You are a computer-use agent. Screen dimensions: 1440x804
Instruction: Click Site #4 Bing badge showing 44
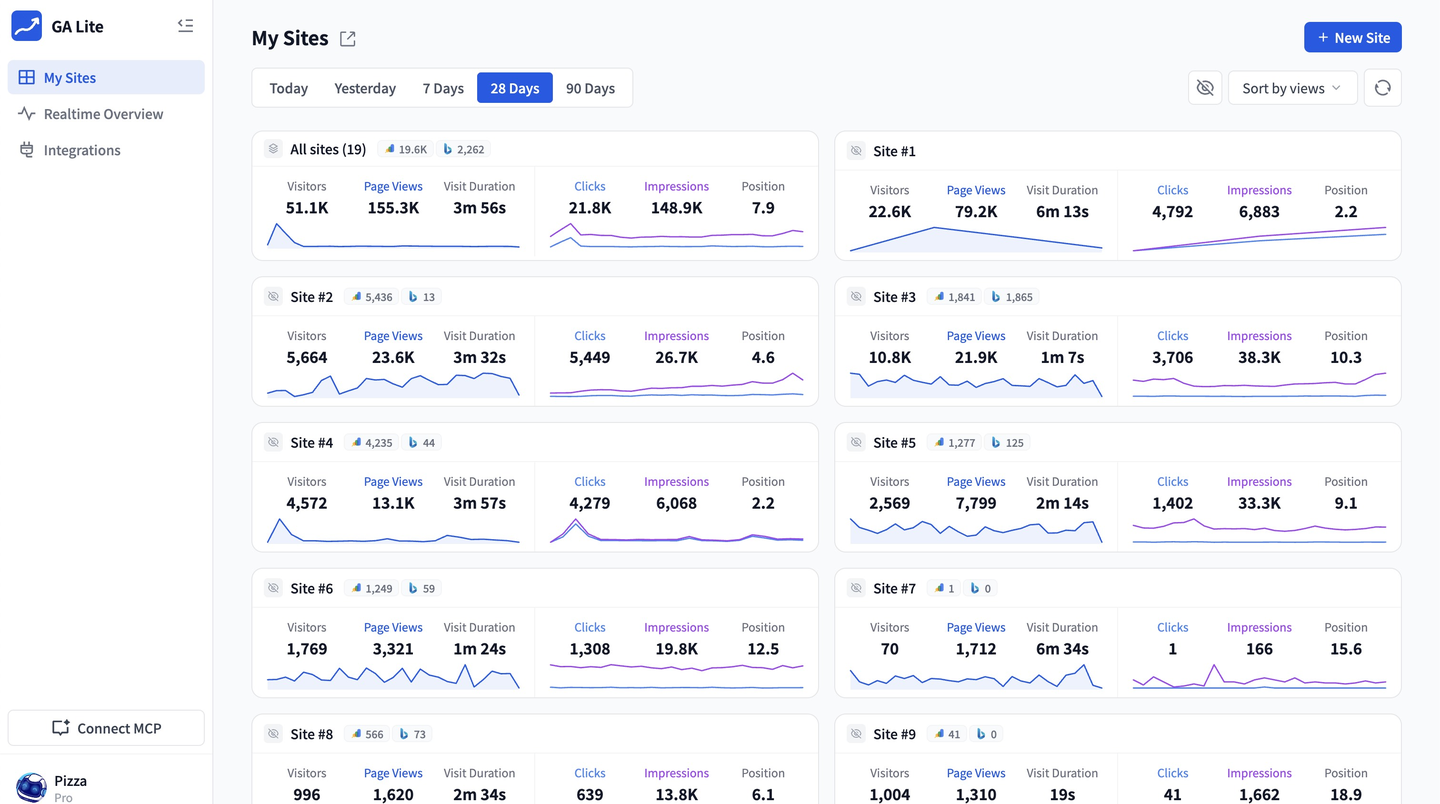(x=421, y=442)
